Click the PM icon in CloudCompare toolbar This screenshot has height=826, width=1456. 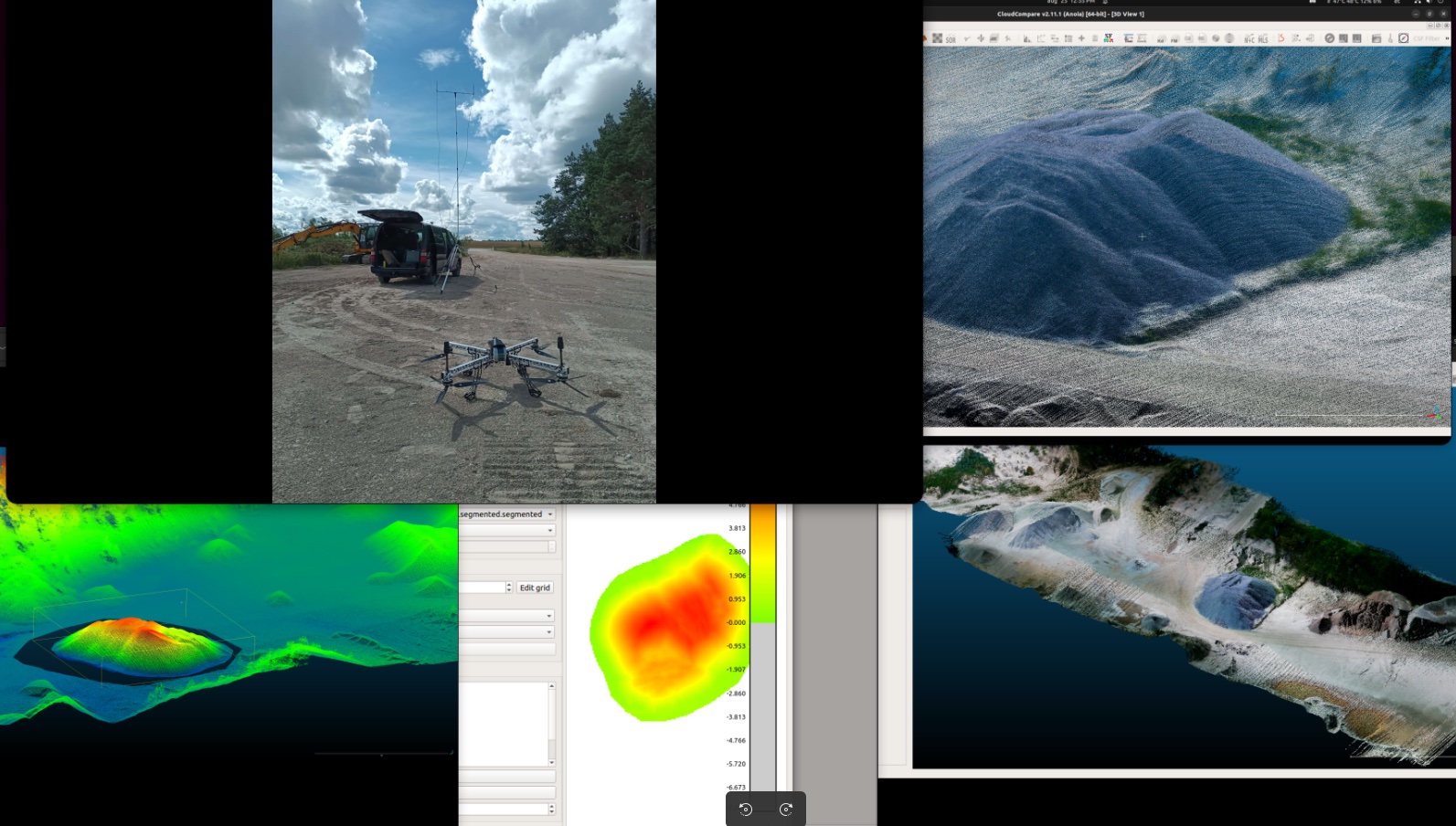pyautogui.click(x=1174, y=38)
